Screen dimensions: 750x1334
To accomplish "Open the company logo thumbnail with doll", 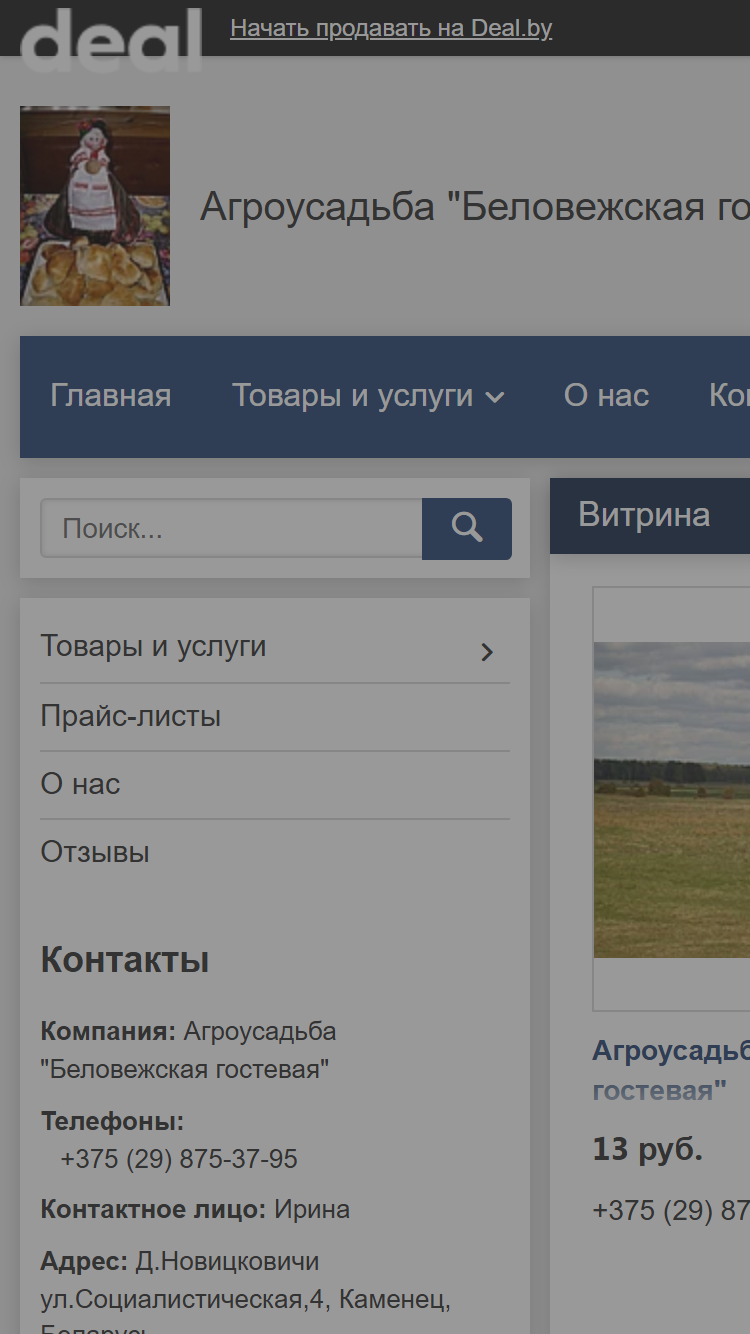I will 95,206.
